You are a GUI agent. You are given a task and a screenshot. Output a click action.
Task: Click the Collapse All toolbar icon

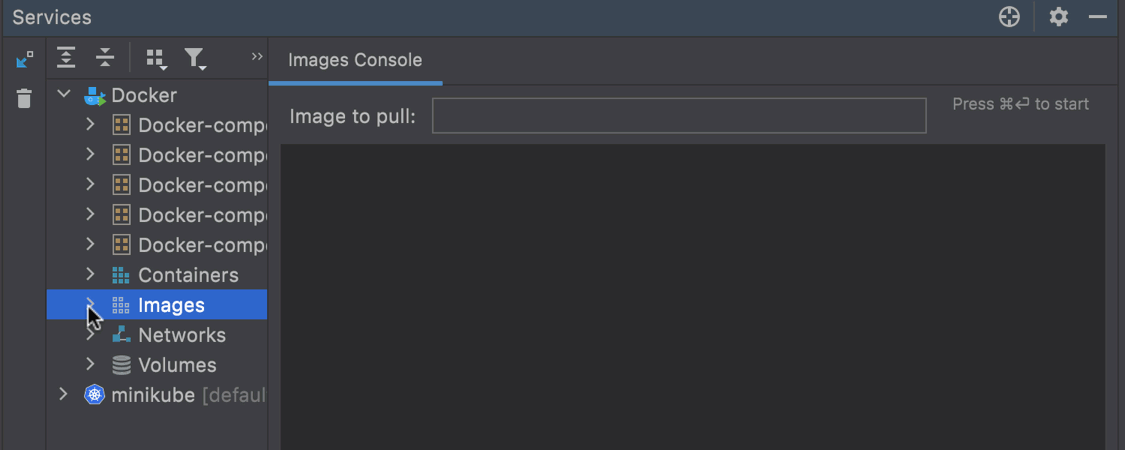point(104,58)
